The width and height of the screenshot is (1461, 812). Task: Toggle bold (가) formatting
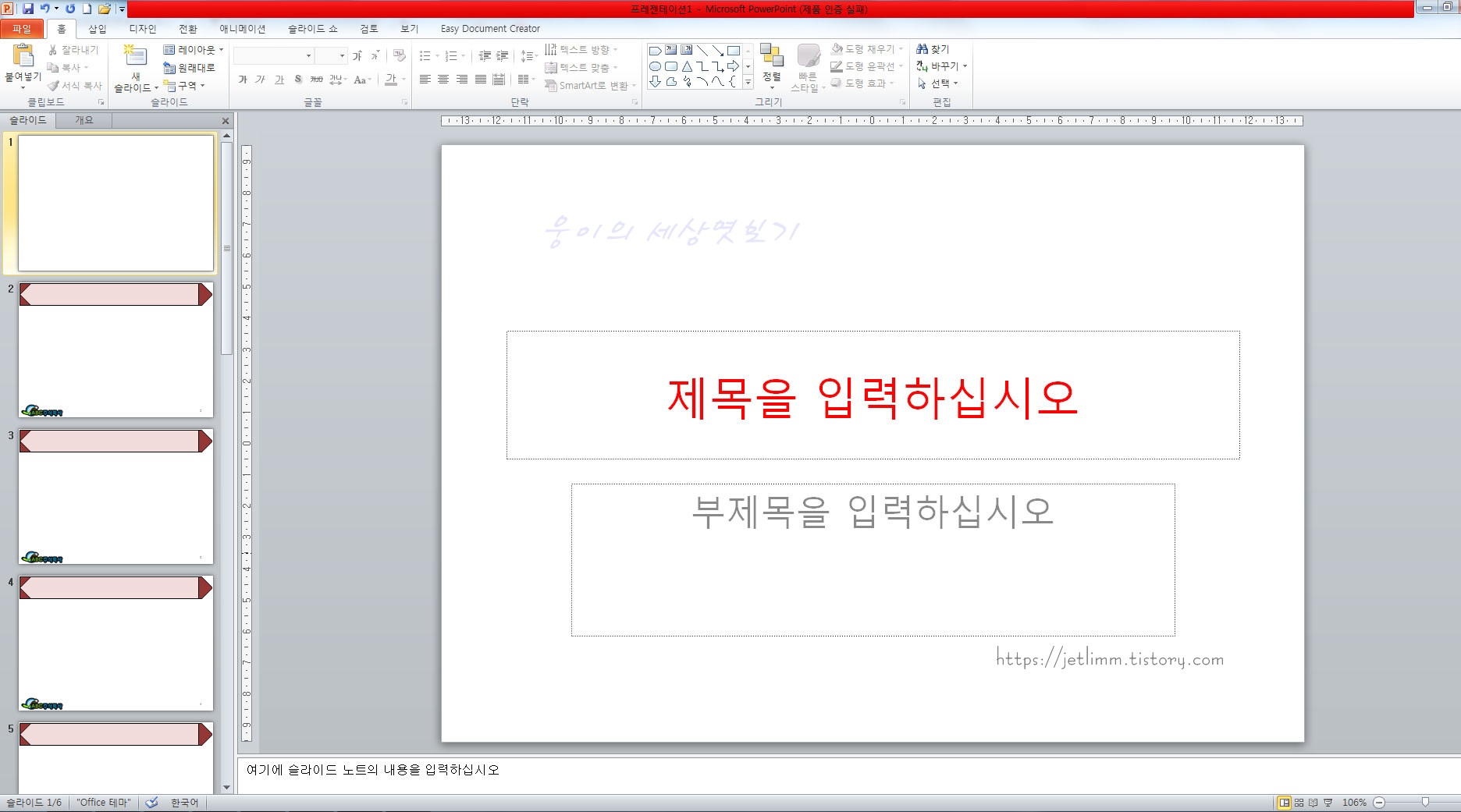pos(243,80)
